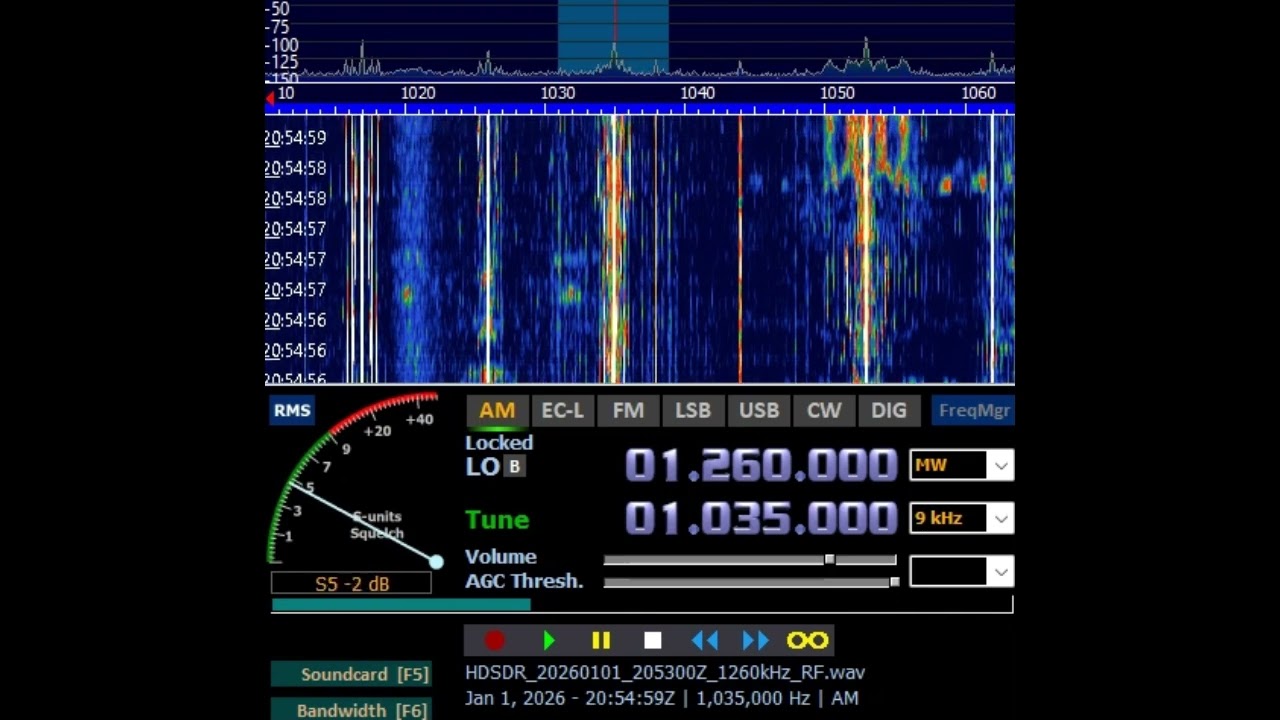Switch to LSB mode
Viewport: 1280px width, 720px height.
click(x=693, y=411)
